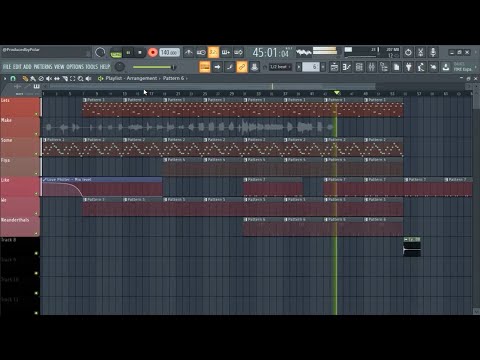Open the playlist options menu arrow
Image resolution: width=480 pixels, height=360 pixels.
(x=5, y=78)
